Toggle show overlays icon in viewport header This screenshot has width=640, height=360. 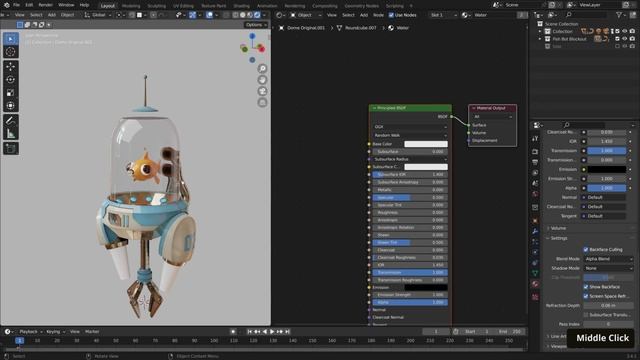pos(209,15)
